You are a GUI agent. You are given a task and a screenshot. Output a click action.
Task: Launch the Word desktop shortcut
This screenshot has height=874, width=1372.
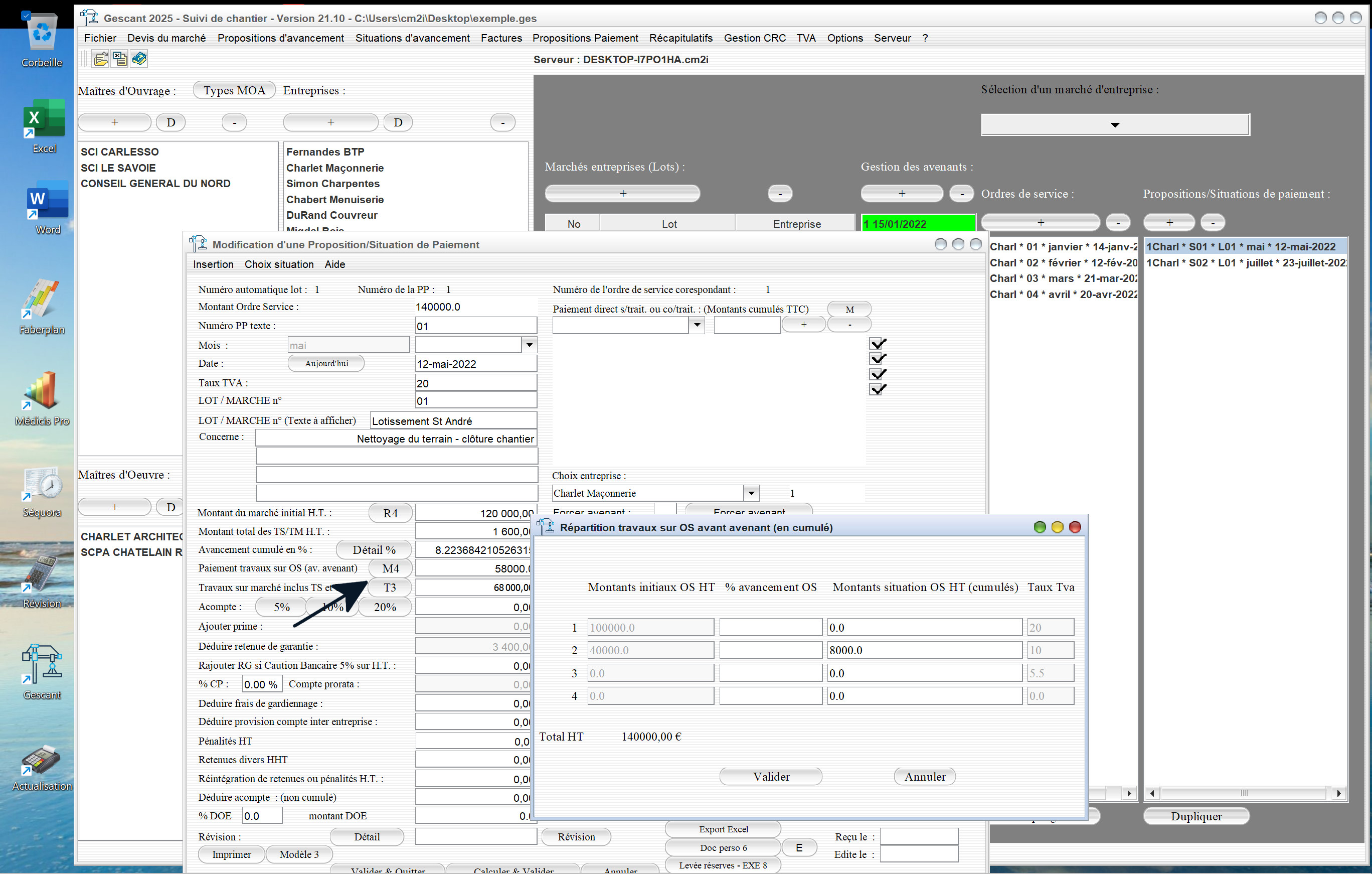47,208
